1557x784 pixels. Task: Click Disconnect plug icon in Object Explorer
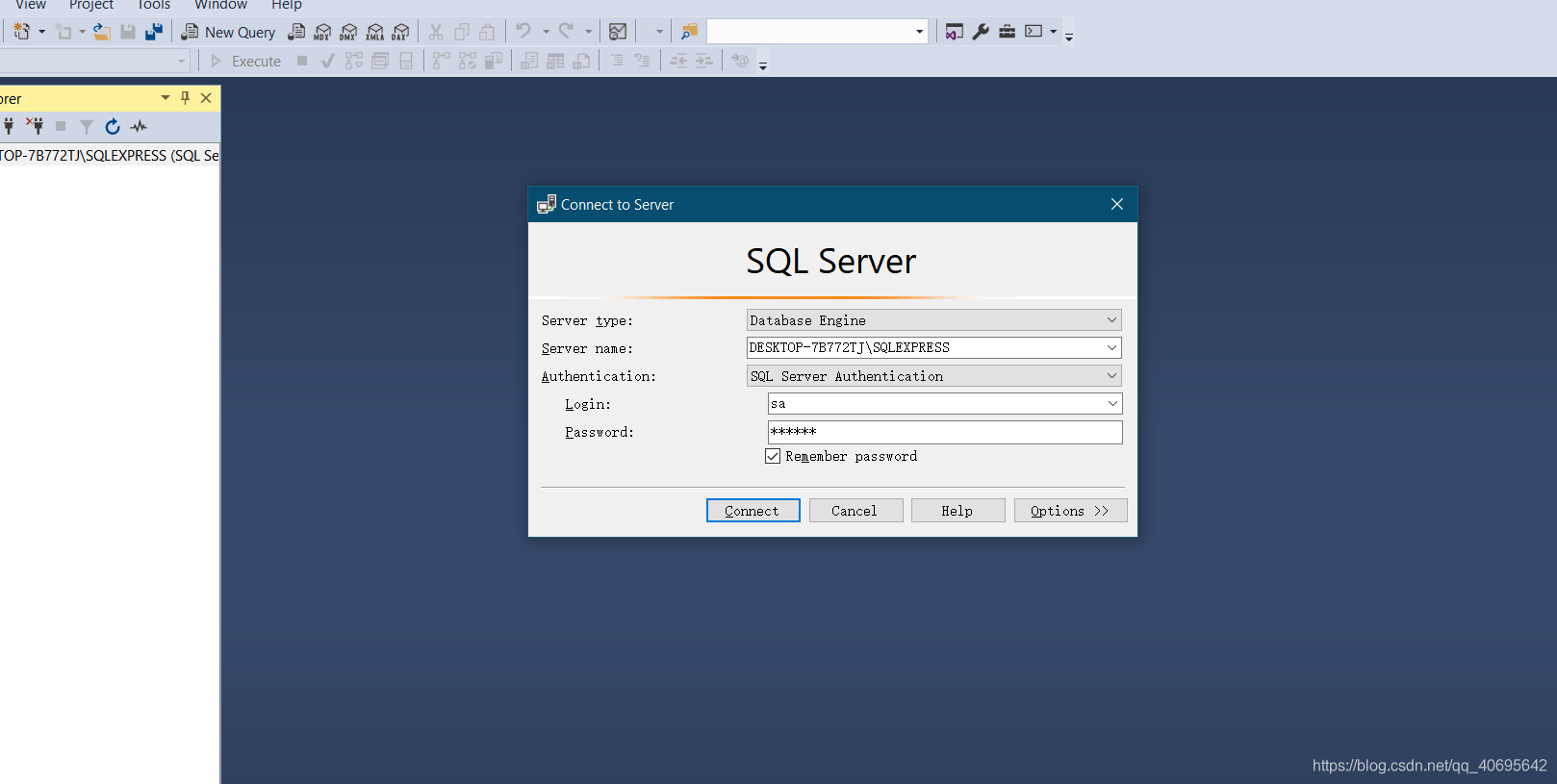tap(35, 126)
